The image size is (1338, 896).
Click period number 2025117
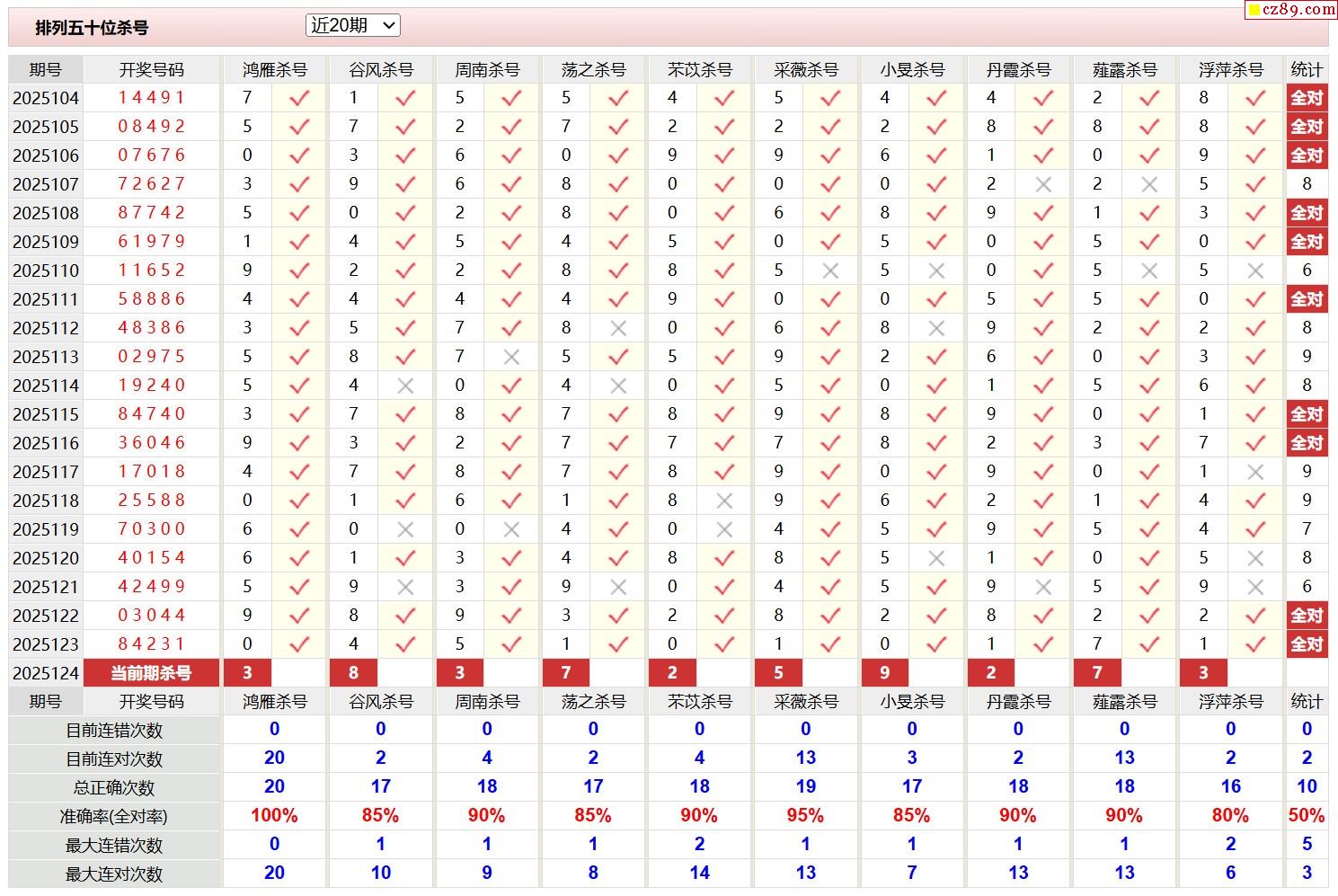pyautogui.click(x=46, y=472)
